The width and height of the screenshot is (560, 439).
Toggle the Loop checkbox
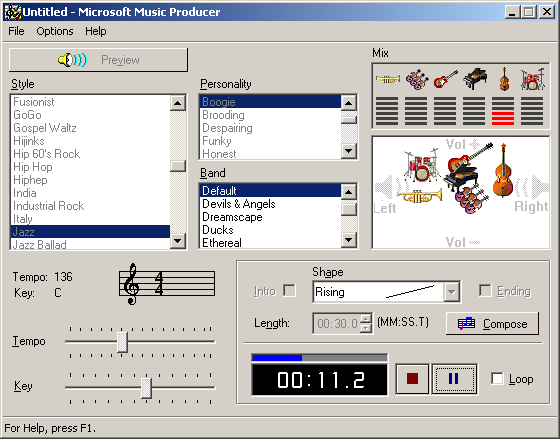[497, 379]
